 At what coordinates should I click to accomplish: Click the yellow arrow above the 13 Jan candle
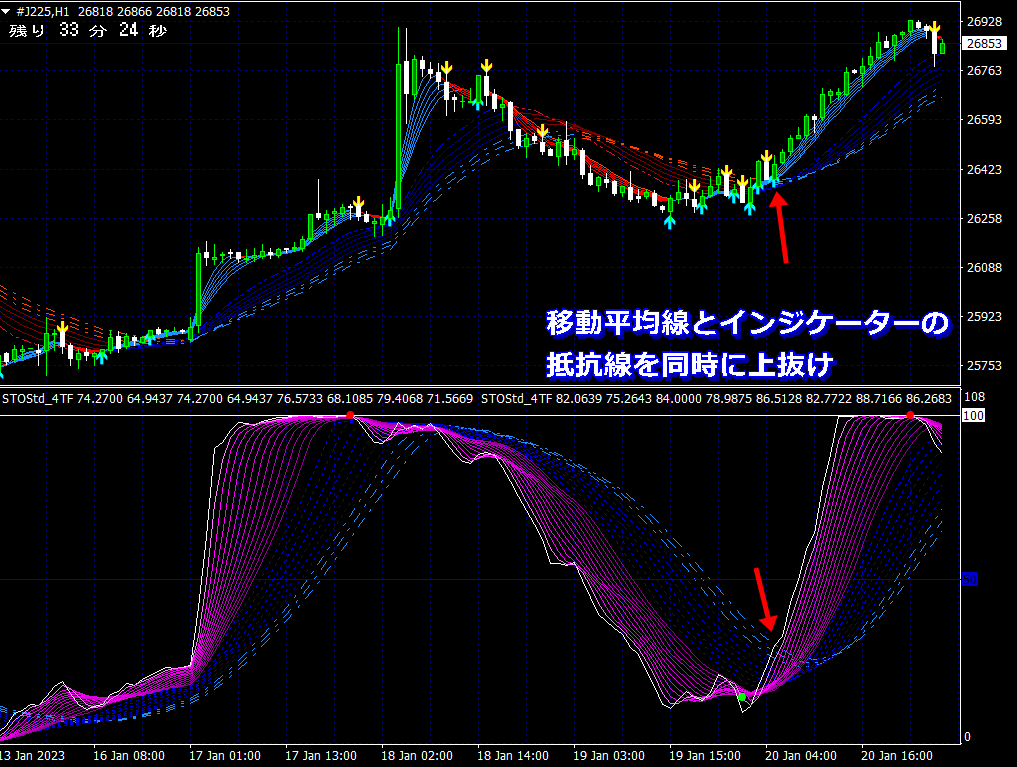click(x=62, y=328)
